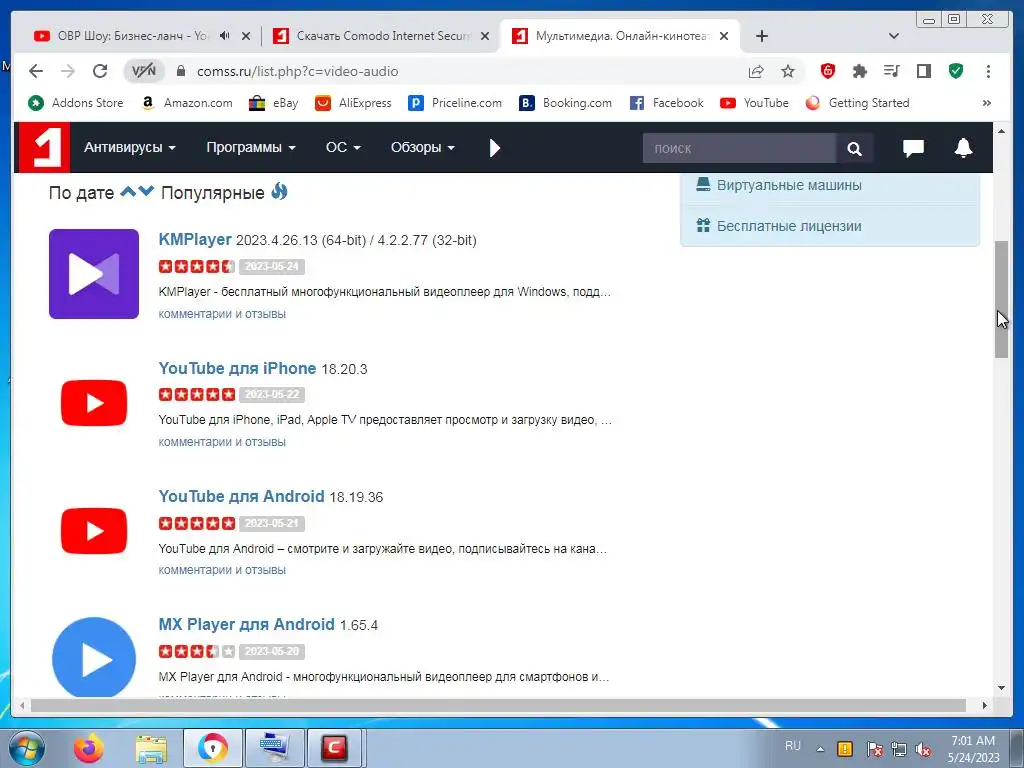This screenshot has height=768, width=1024.
Task: Click the green shield extension icon
Action: [x=956, y=71]
